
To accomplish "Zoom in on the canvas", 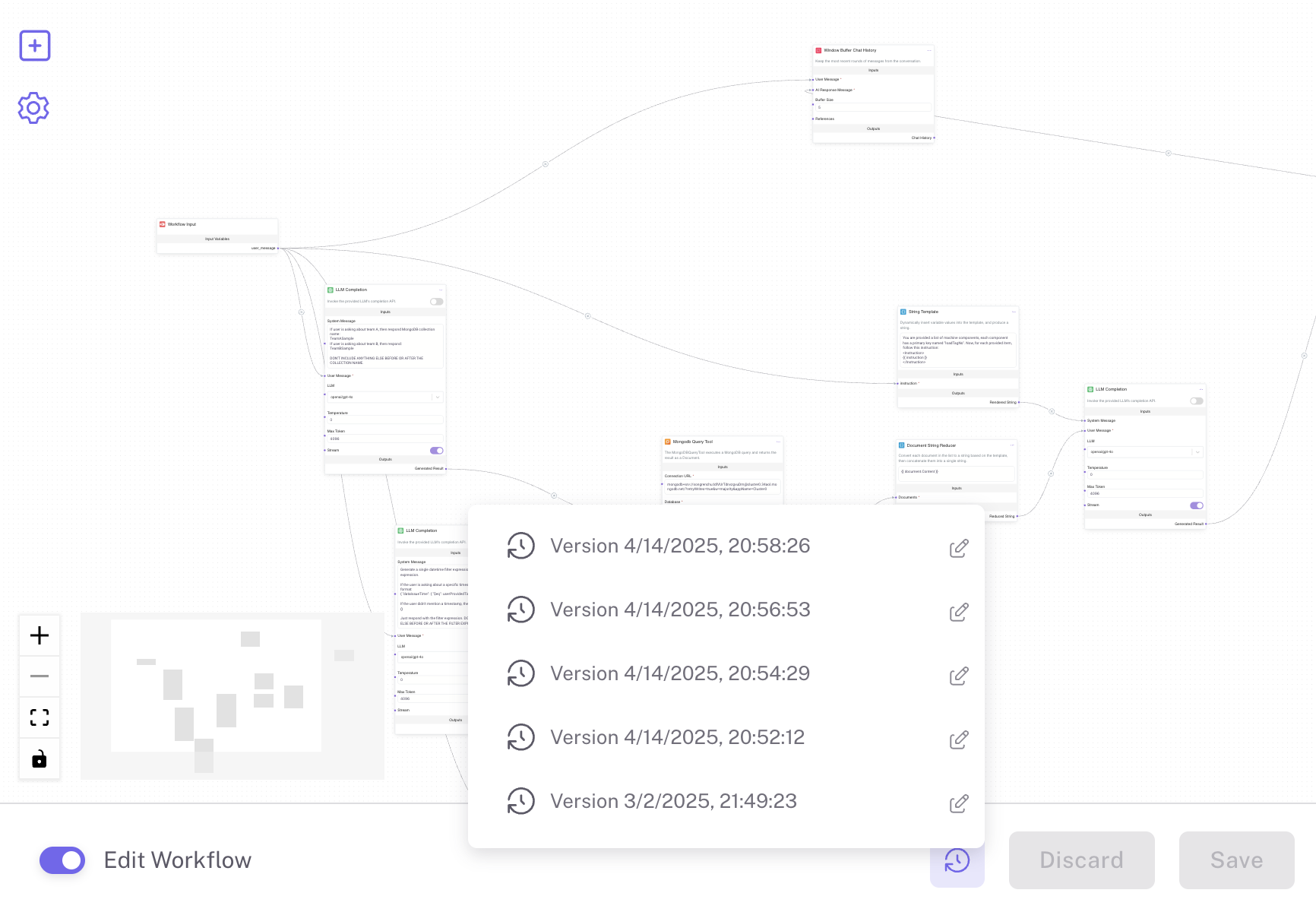I will click(x=40, y=635).
